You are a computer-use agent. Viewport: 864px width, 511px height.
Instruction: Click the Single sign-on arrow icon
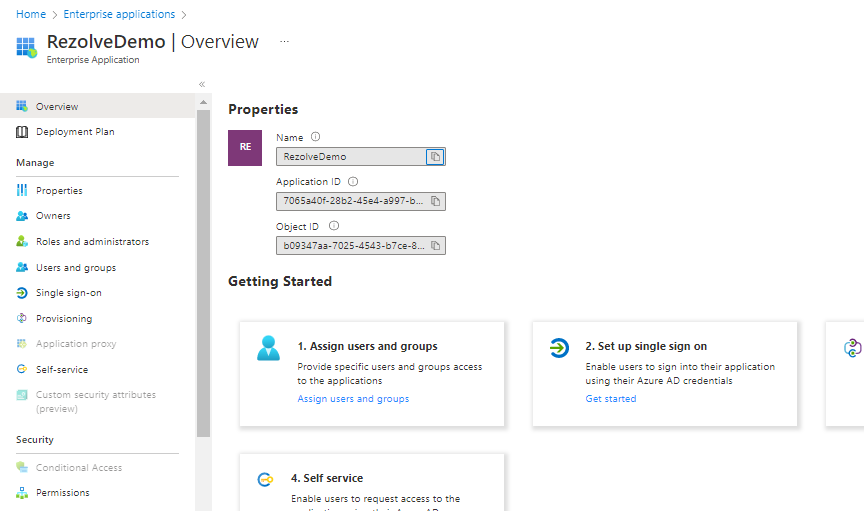pyautogui.click(x=21, y=293)
